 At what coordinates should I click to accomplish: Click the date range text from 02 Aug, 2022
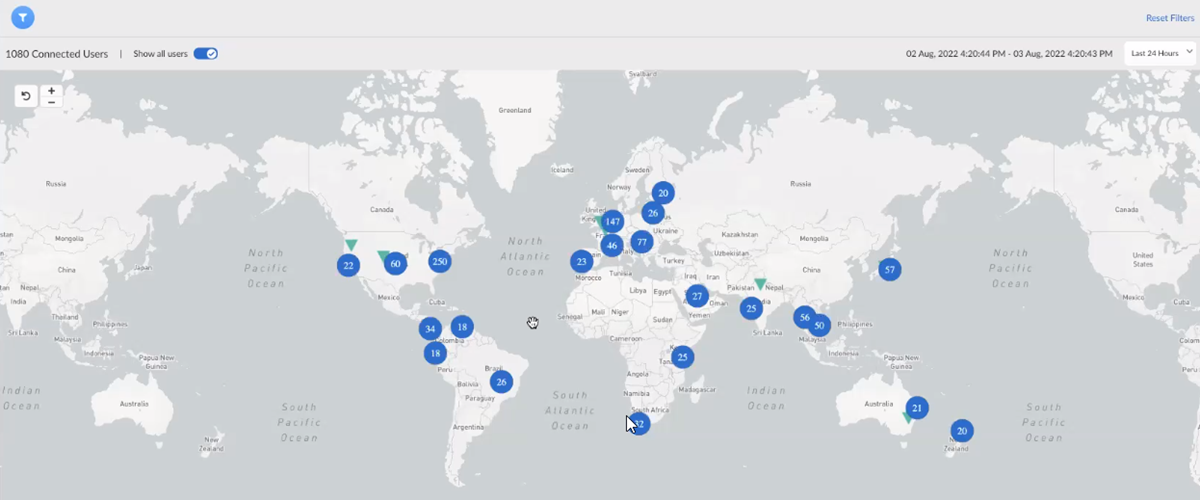[x=1009, y=54]
